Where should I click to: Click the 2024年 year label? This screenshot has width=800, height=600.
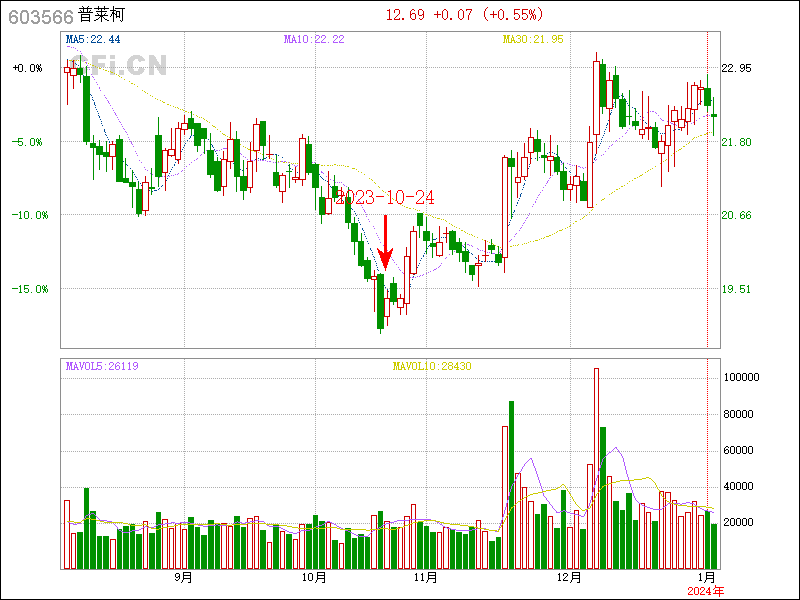pyautogui.click(x=707, y=591)
